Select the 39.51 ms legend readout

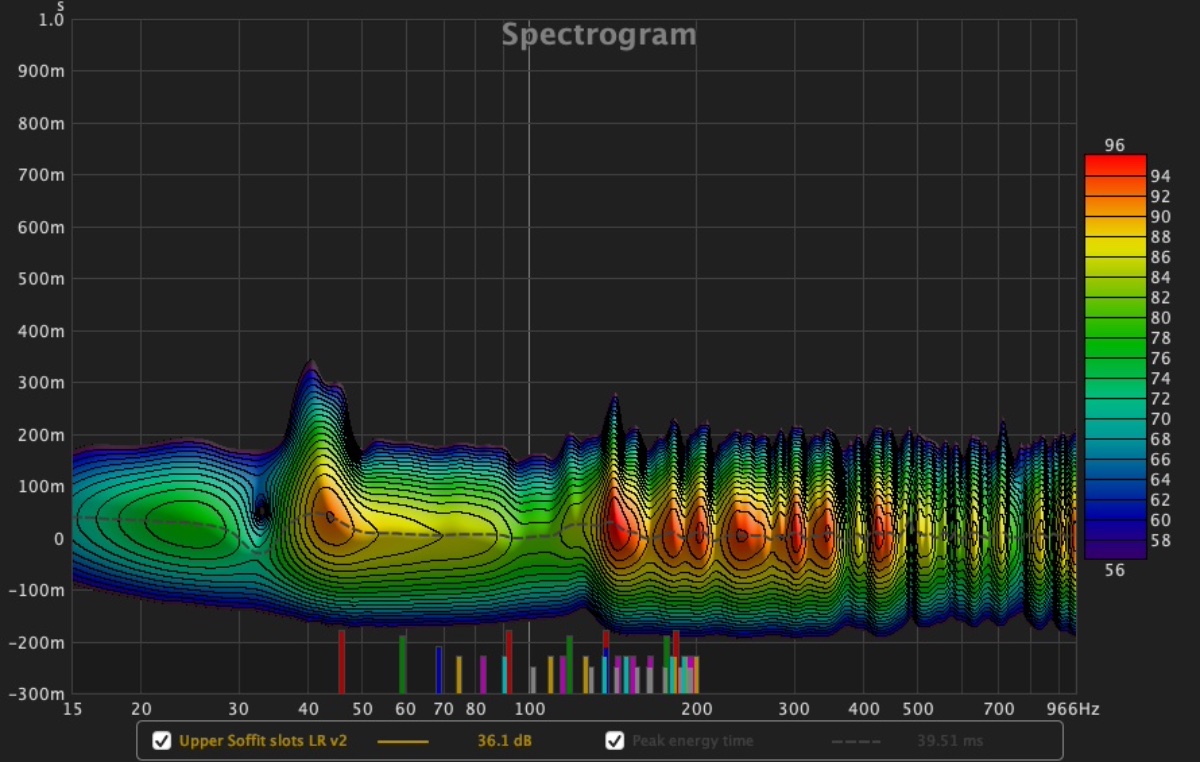click(950, 741)
